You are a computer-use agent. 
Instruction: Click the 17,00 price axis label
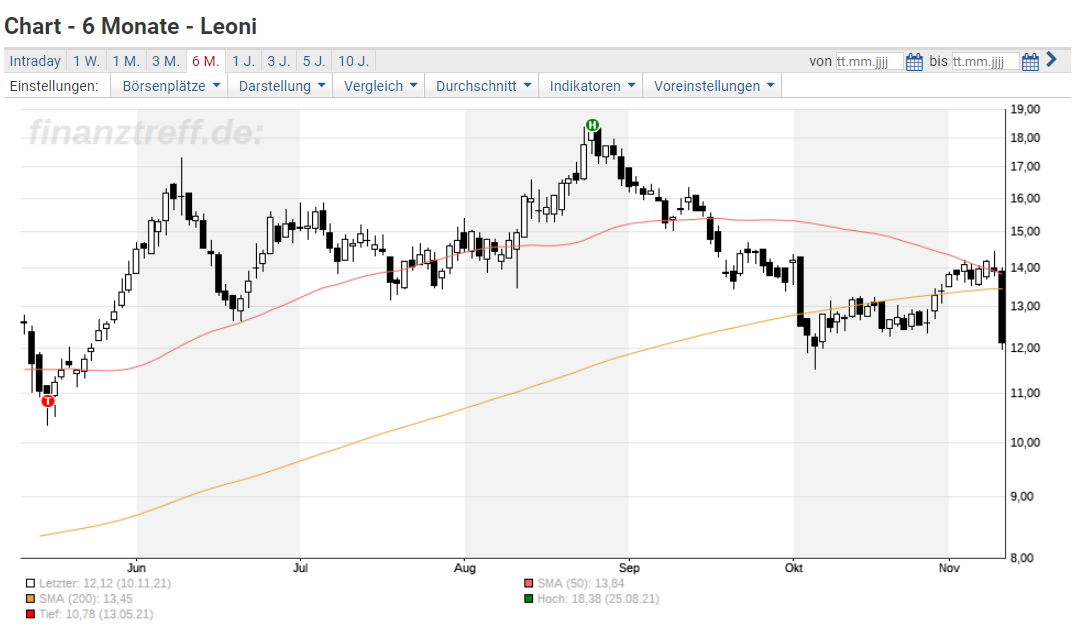1025,166
